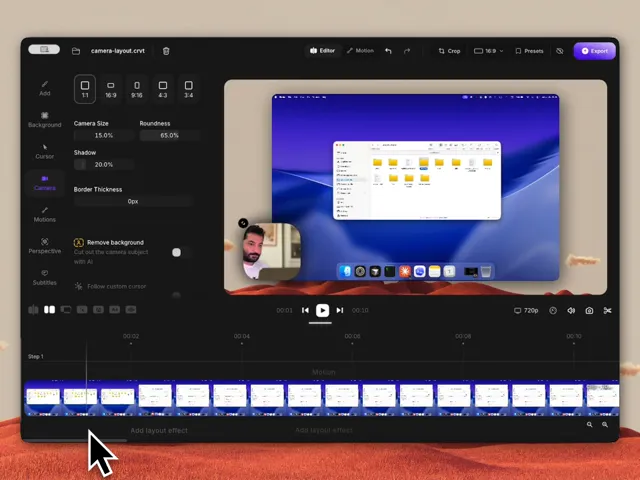Click the Trash icon in preview dock

coord(486,271)
